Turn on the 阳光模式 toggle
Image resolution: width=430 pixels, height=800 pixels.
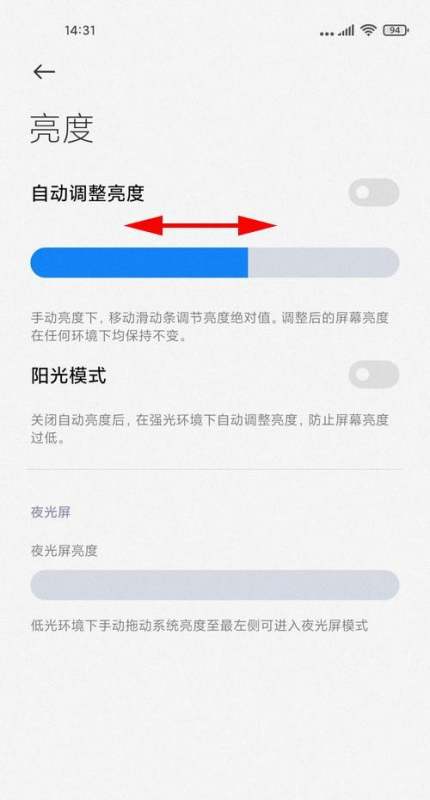(373, 374)
